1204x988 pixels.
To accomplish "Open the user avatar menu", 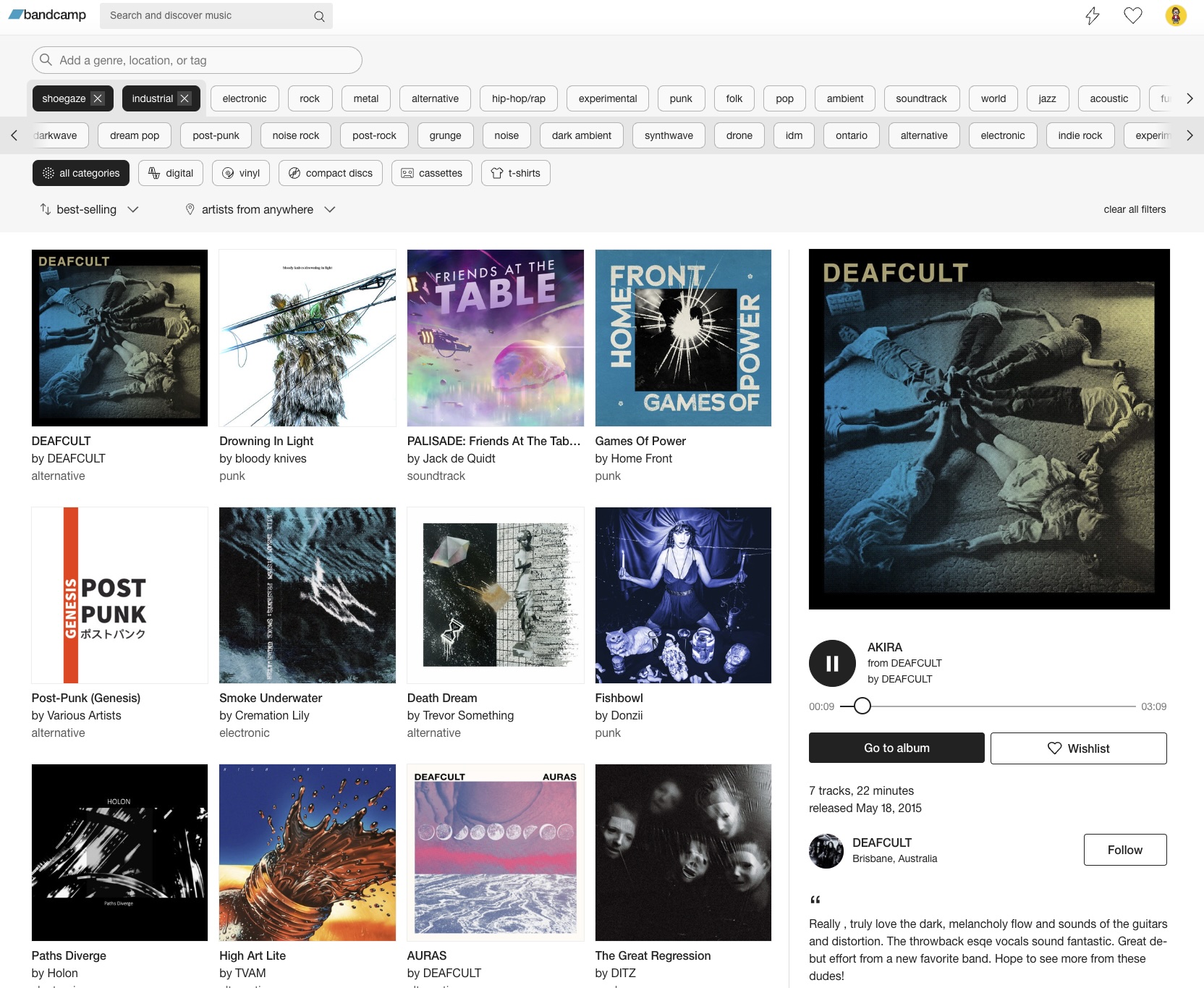I will 1176,15.
